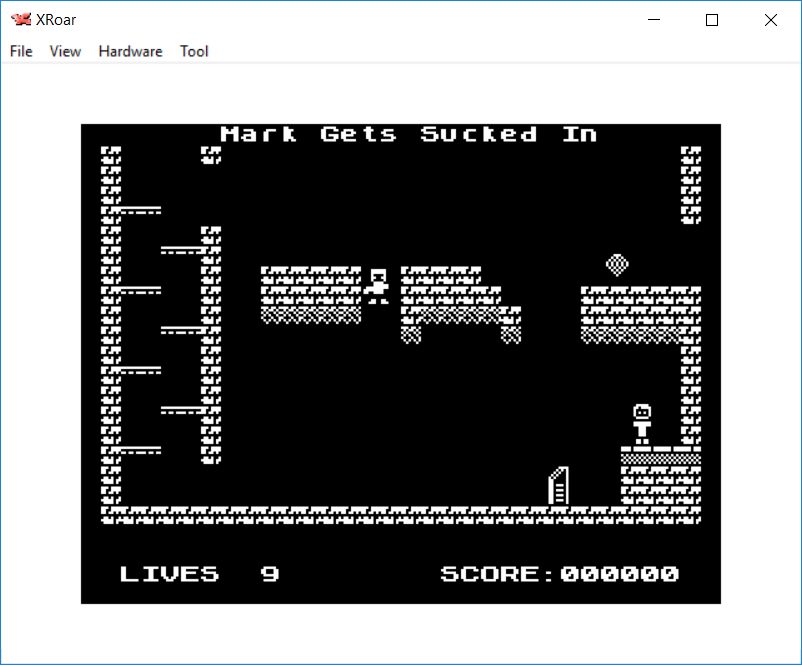Click the brick platform left of the player
This screenshot has width=802, height=665.
tap(311, 294)
